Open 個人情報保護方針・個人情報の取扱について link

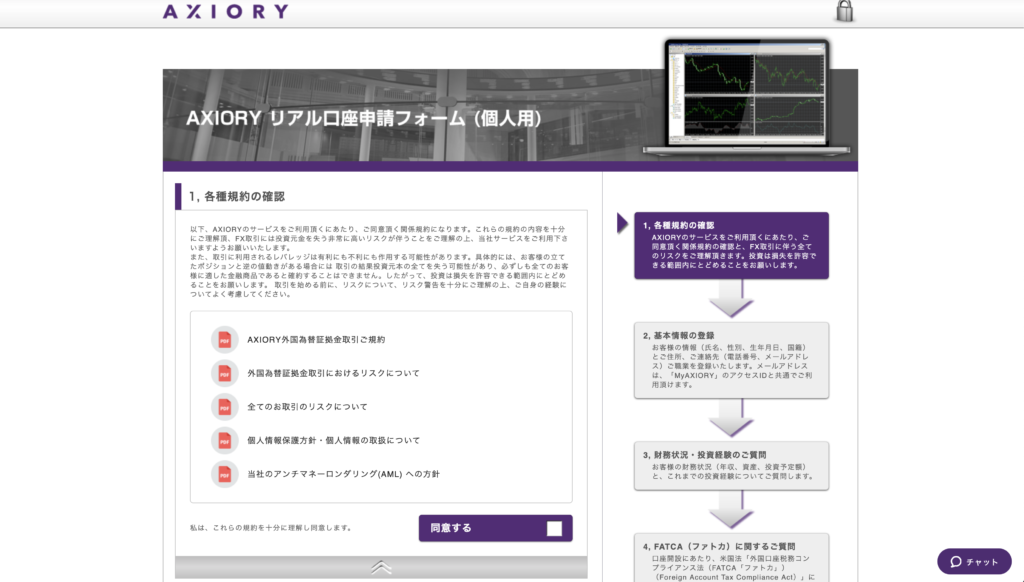pyautogui.click(x=333, y=440)
